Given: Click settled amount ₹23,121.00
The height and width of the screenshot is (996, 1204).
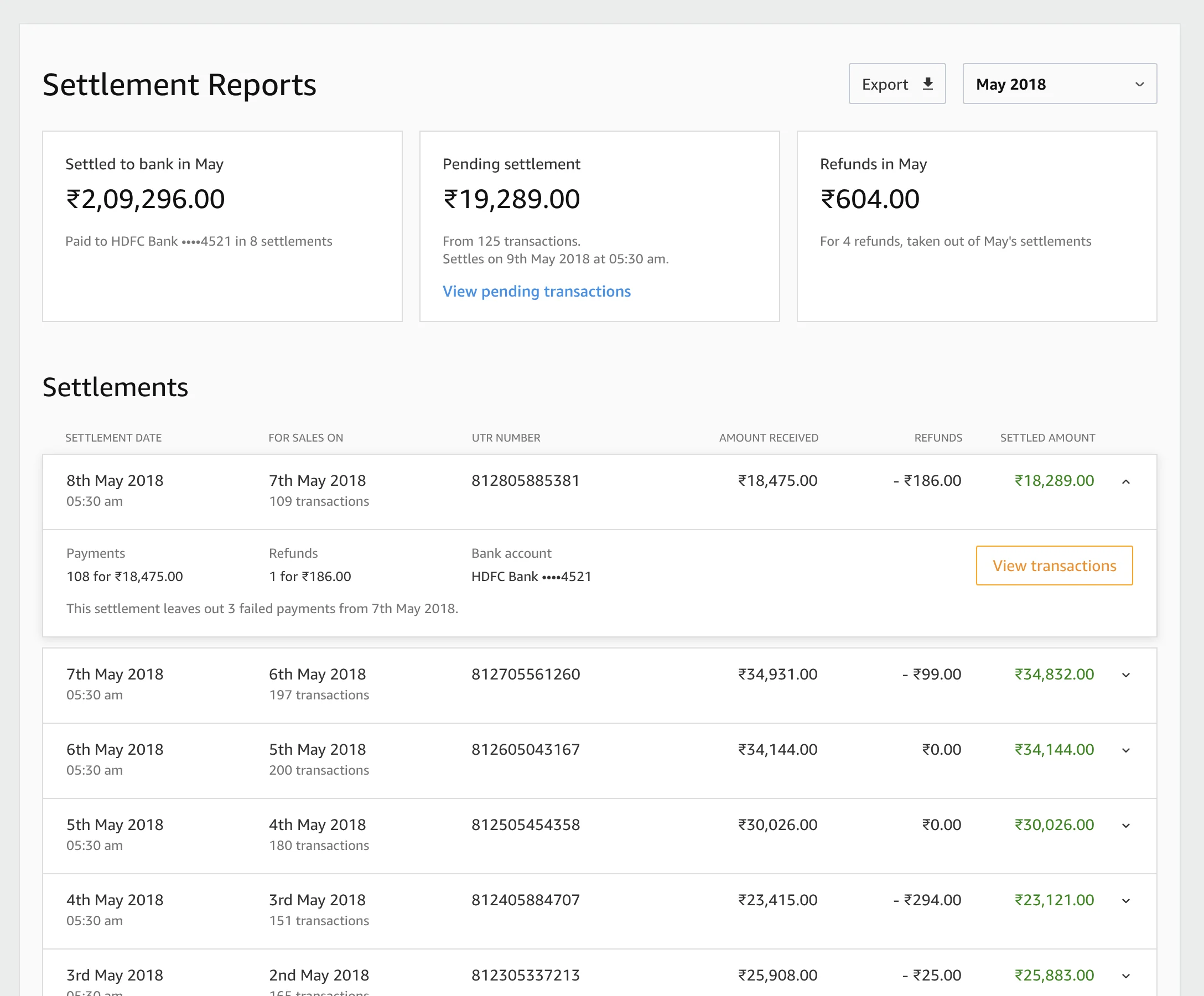Looking at the screenshot, I should click(1055, 899).
